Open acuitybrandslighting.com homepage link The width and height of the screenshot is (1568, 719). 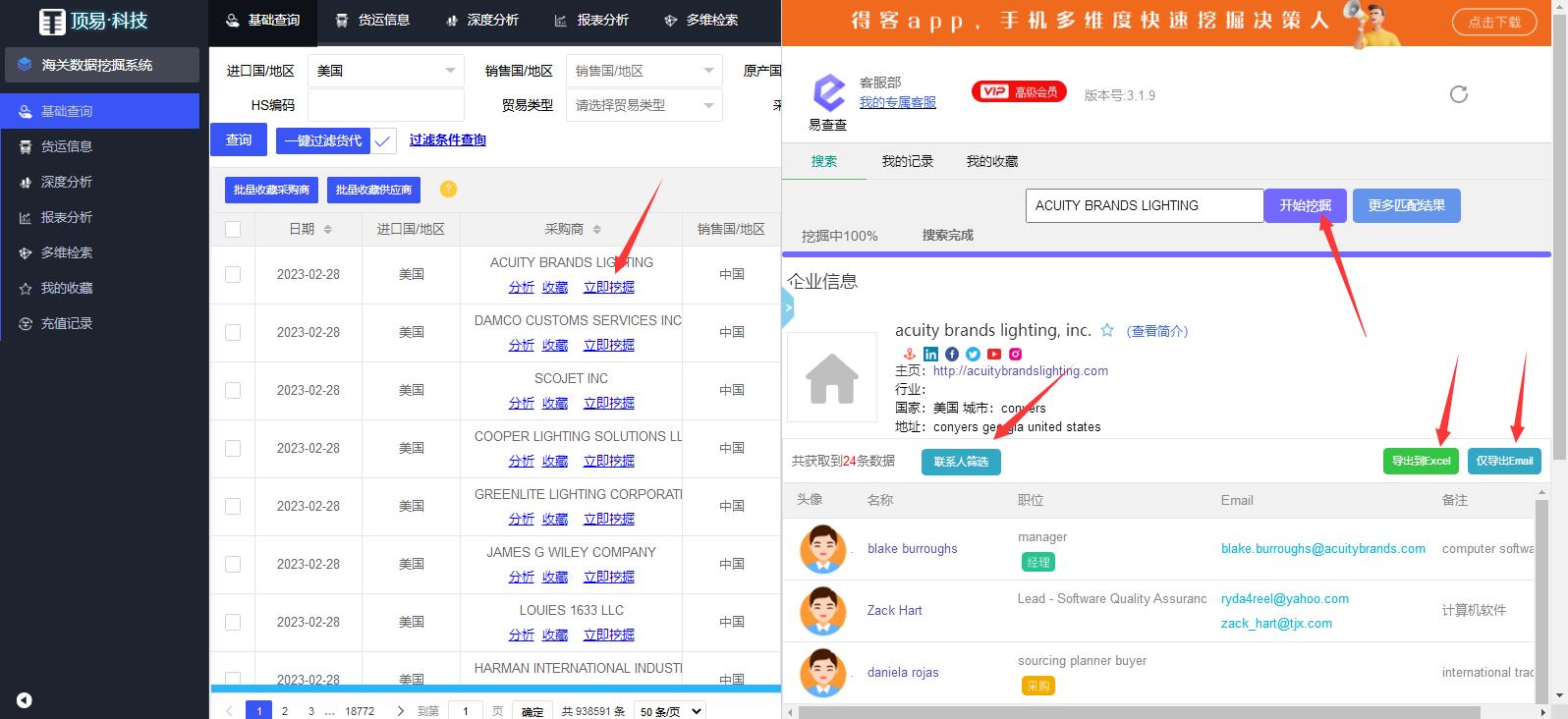click(1021, 370)
